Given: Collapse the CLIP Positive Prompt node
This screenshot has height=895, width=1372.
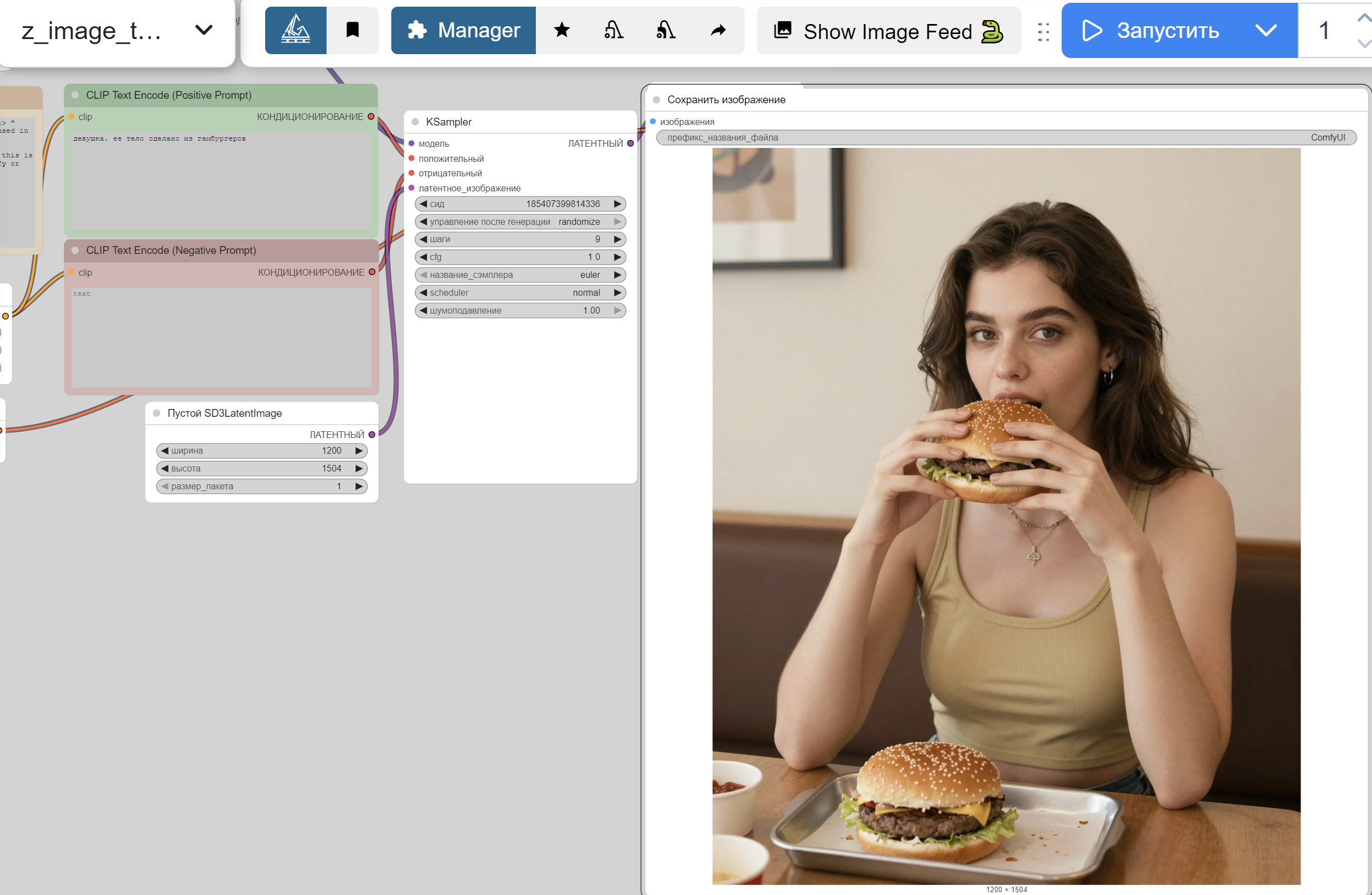Looking at the screenshot, I should coord(75,95).
